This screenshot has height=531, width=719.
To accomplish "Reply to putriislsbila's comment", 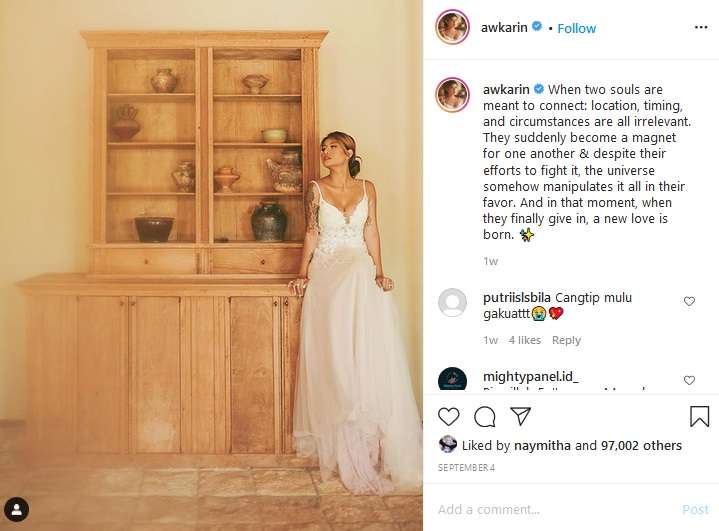I will click(x=566, y=340).
